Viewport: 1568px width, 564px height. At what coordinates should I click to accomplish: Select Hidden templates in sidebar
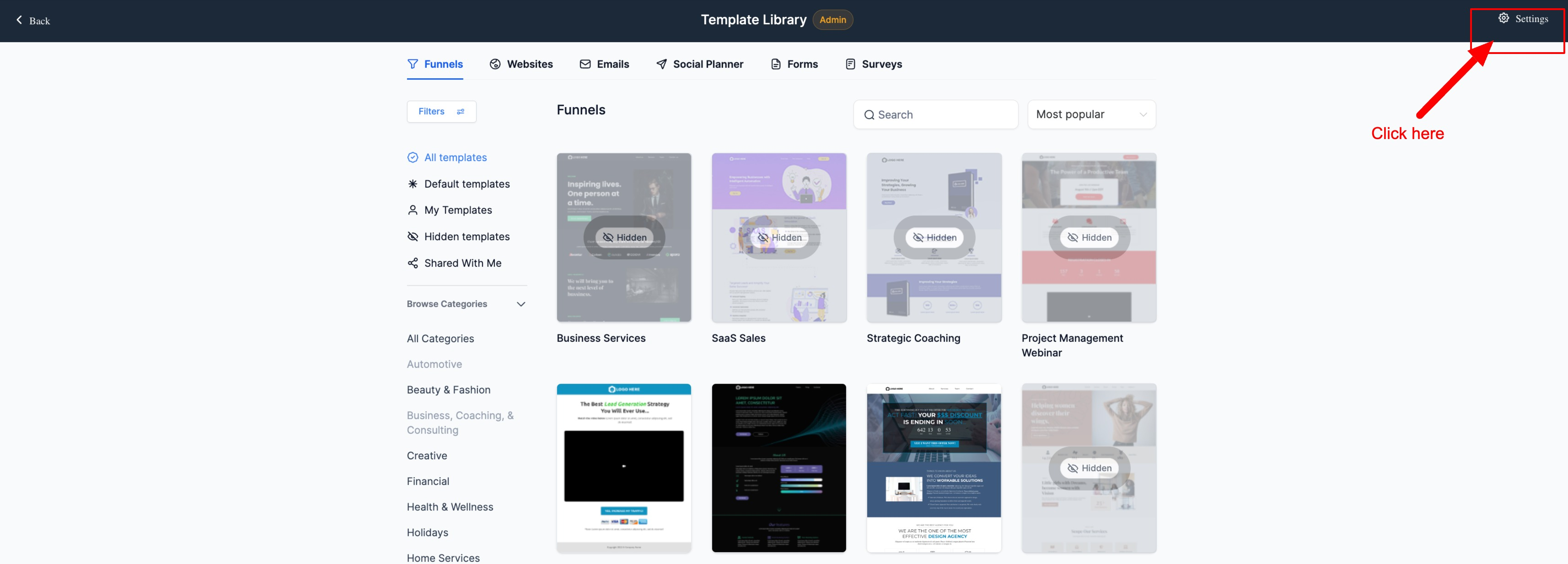(x=466, y=236)
